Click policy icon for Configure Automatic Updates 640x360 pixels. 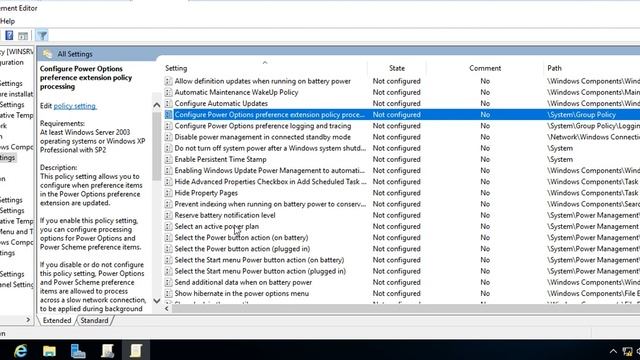point(168,103)
